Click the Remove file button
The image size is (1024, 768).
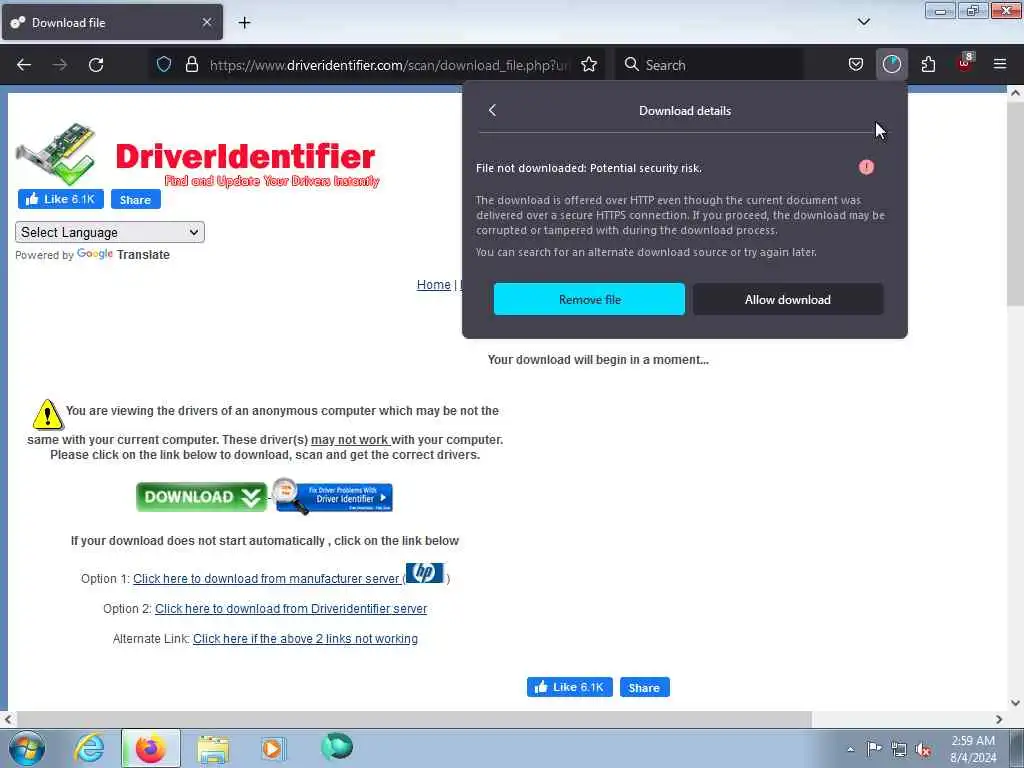point(589,299)
